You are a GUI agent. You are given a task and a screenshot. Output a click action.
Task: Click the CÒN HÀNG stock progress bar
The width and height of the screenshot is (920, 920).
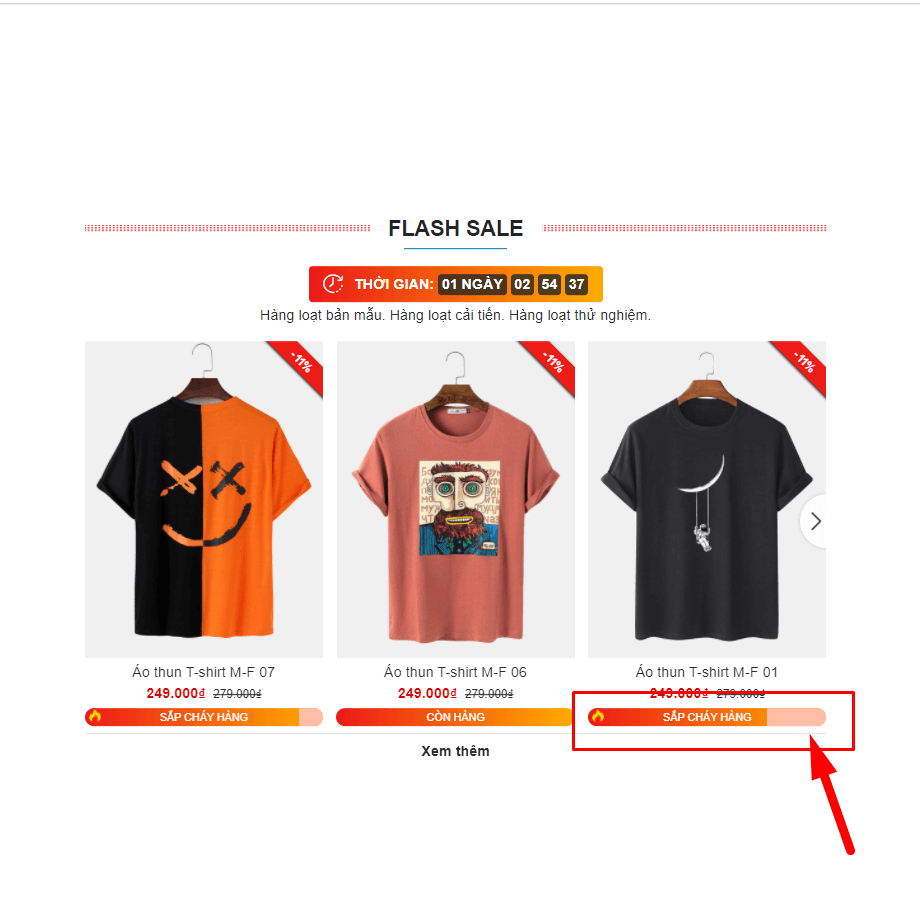(x=455, y=717)
